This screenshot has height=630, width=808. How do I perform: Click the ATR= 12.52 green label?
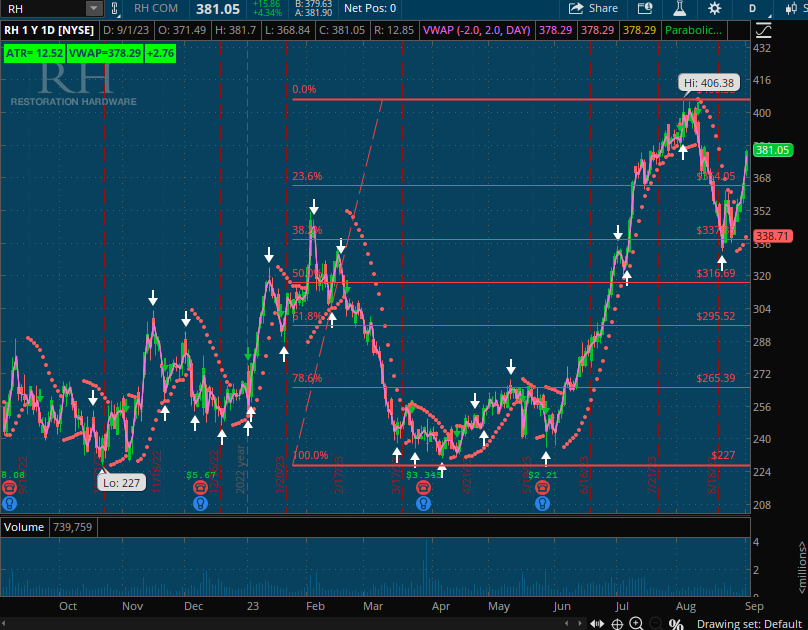(x=34, y=53)
